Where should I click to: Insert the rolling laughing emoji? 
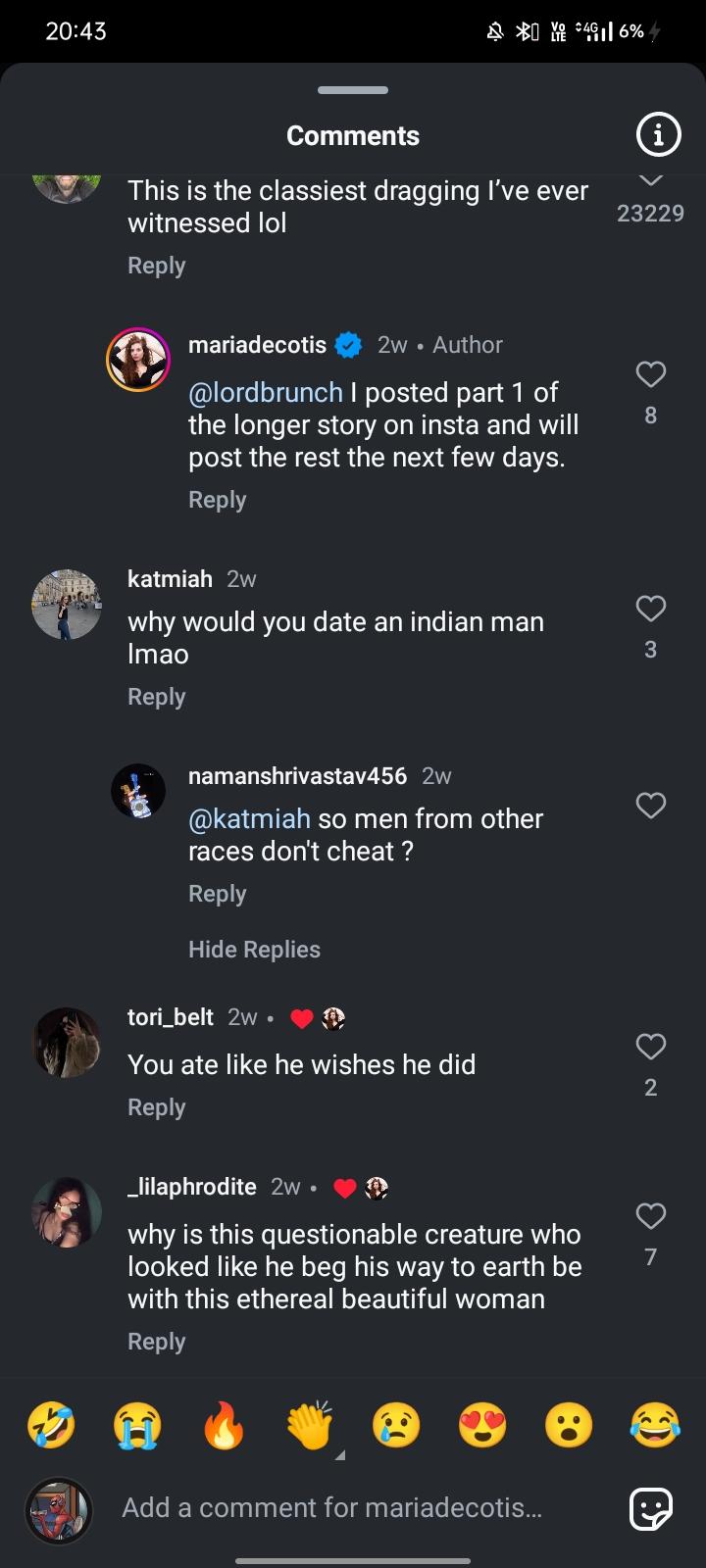(x=51, y=1425)
